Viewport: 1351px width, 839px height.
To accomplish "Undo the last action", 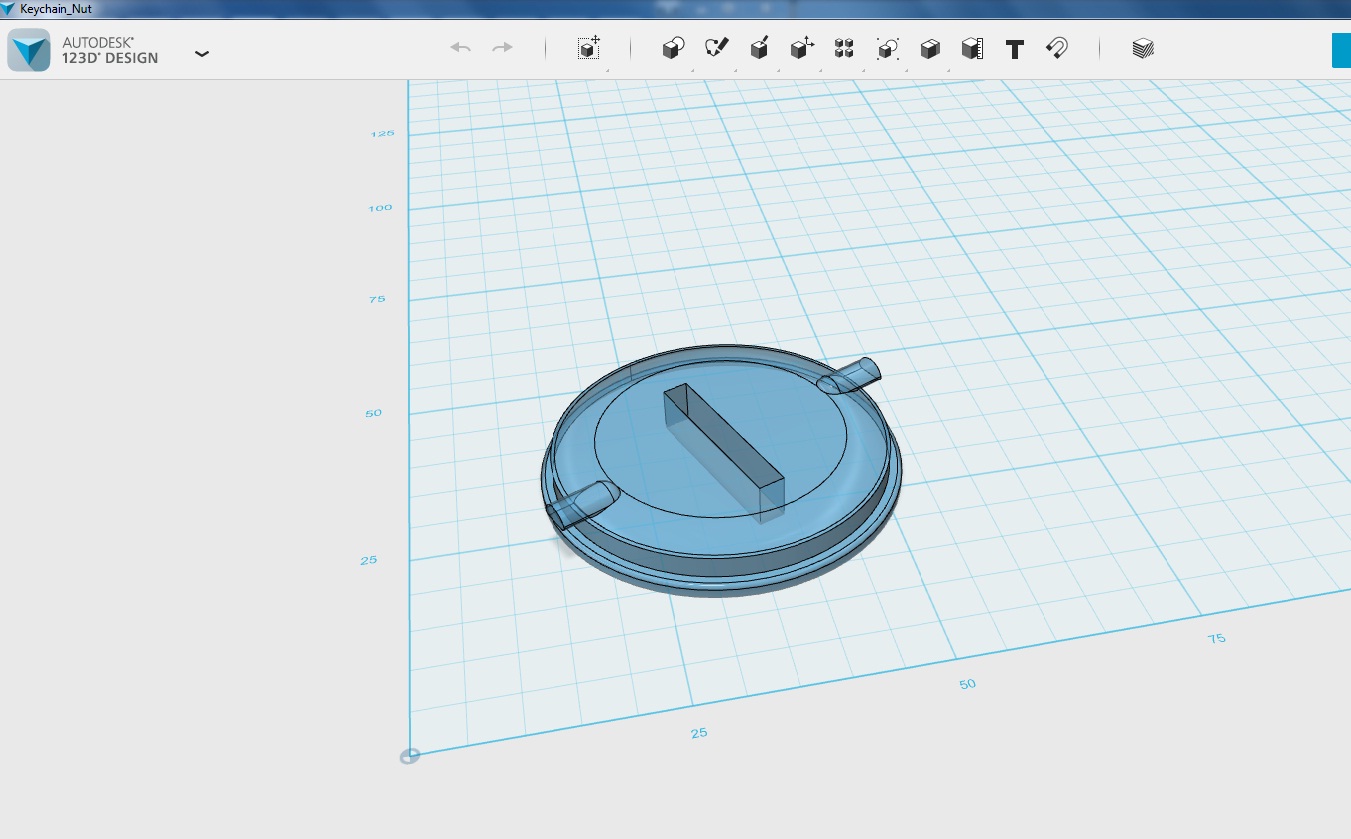I will click(x=460, y=47).
